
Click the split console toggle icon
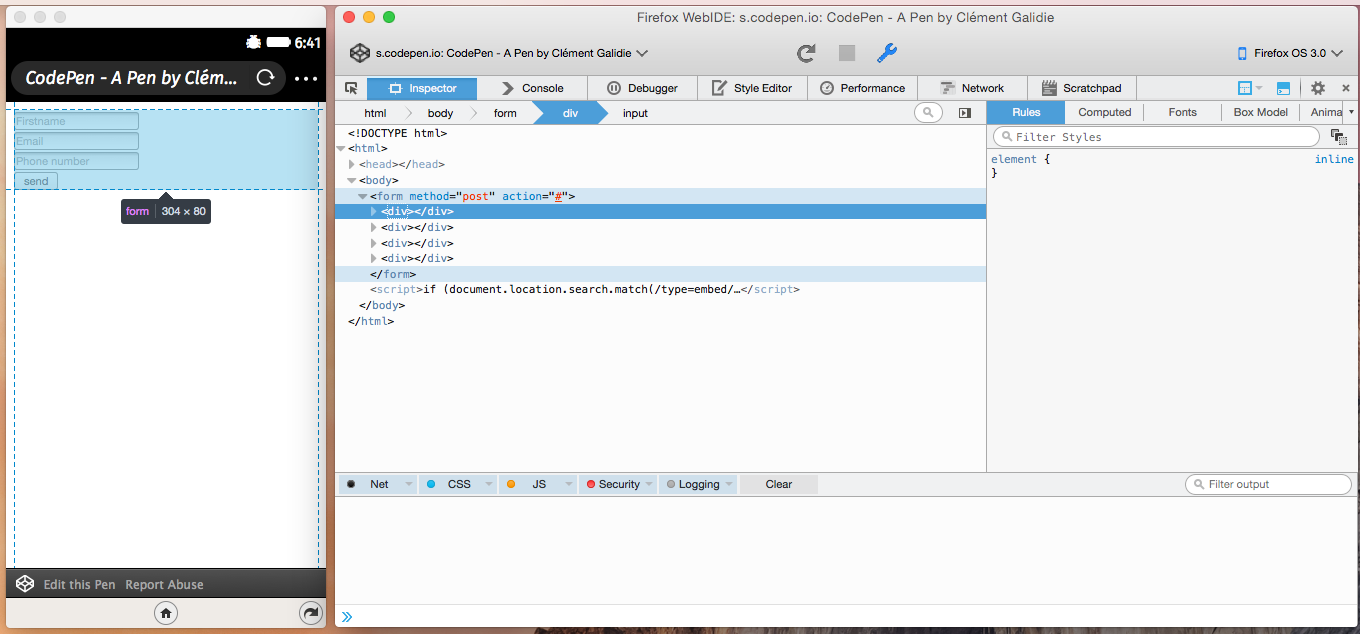[x=1283, y=88]
